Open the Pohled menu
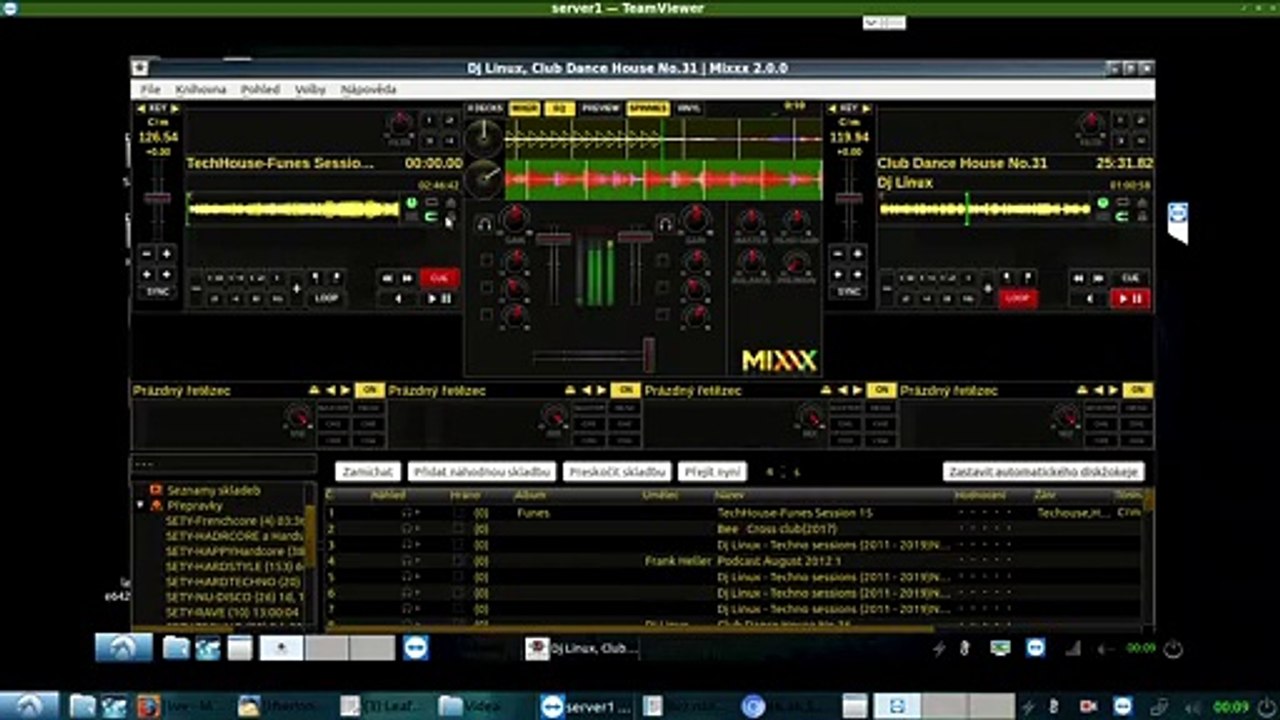This screenshot has height=720, width=1280. pos(260,89)
